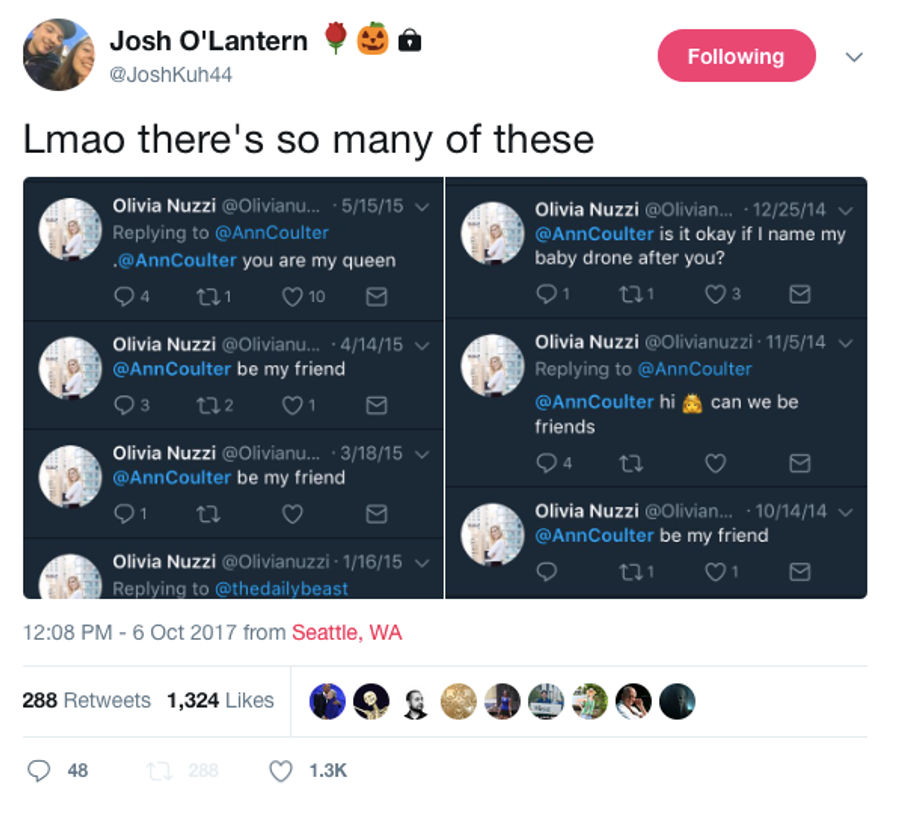Image resolution: width=900 pixels, height=819 pixels.
Task: Expand the chevron on the 12/25/14 tweet
Action: tap(845, 211)
